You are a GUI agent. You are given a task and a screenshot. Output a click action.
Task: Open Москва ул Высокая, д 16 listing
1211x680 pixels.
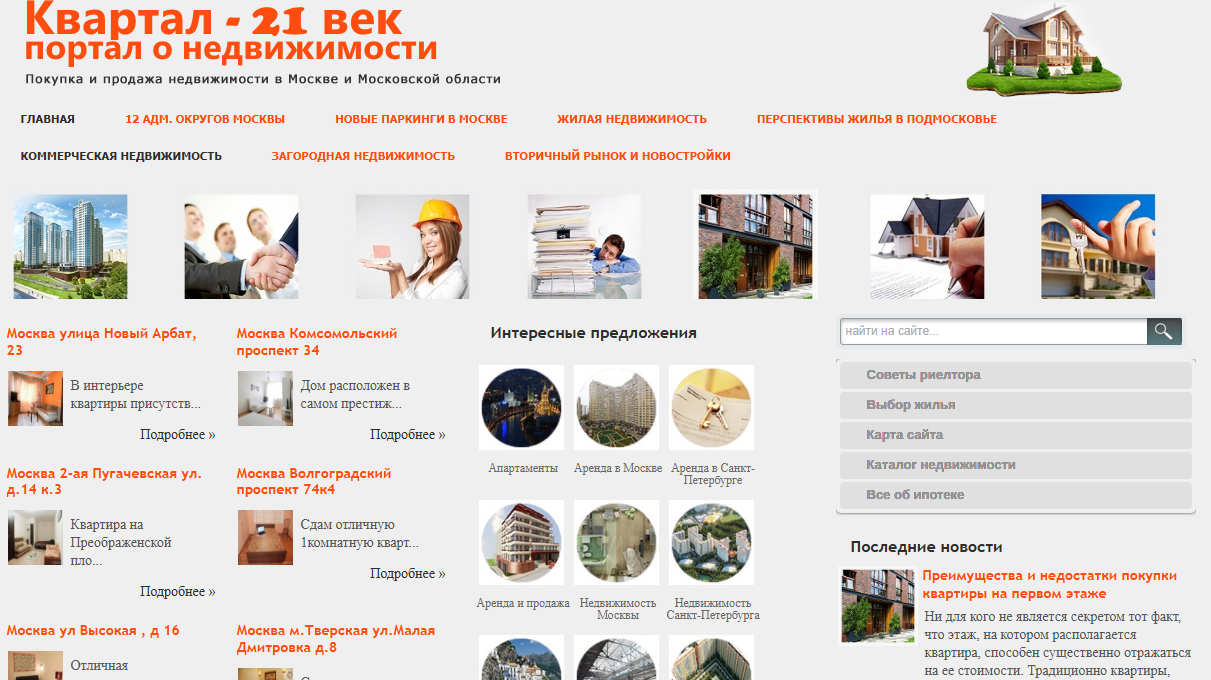tap(93, 630)
